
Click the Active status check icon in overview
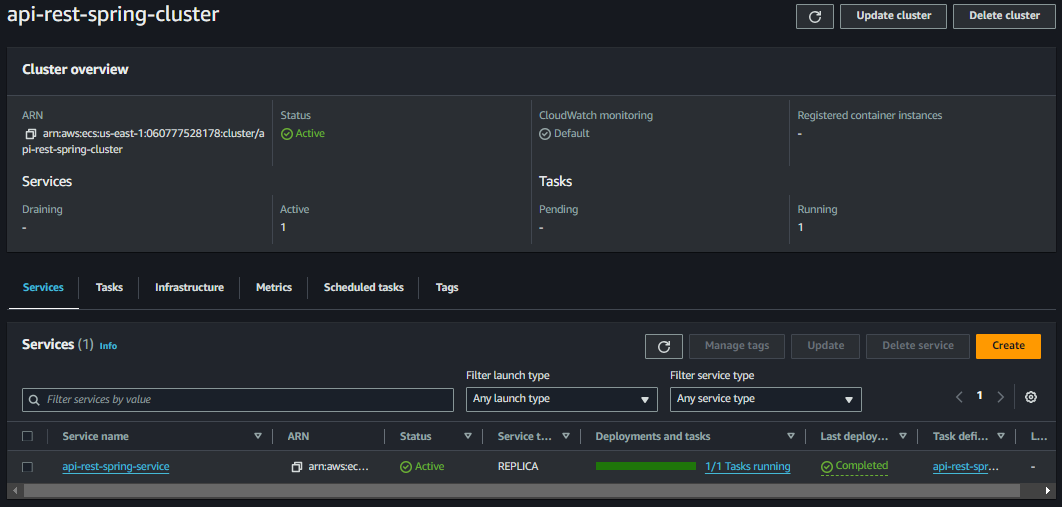tap(286, 134)
